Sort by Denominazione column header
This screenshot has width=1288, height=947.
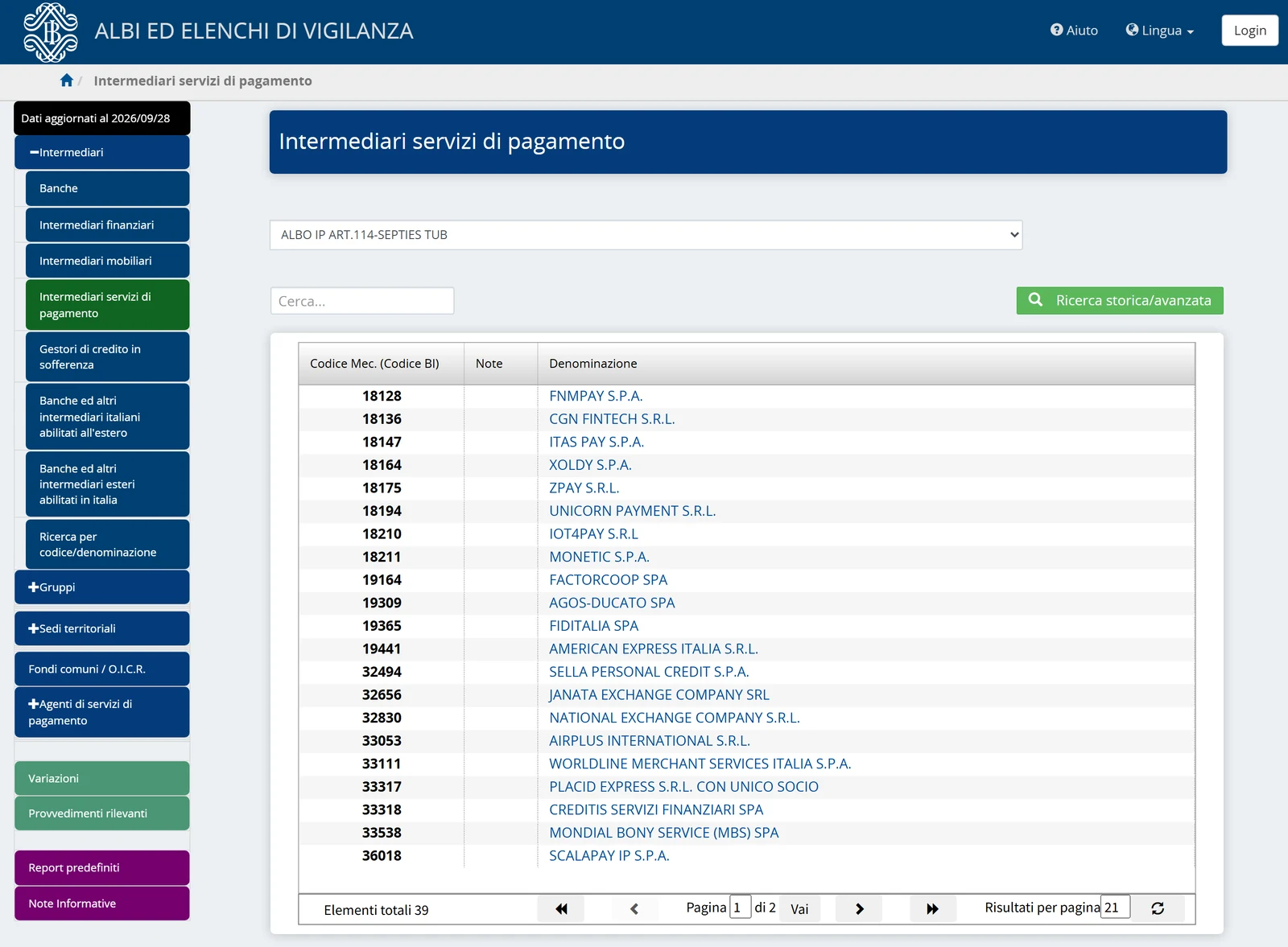pyautogui.click(x=866, y=364)
